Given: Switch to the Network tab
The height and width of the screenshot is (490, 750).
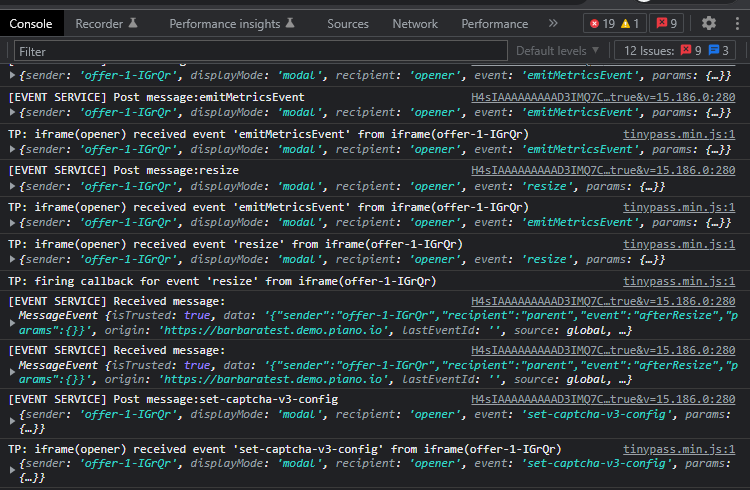Looking at the screenshot, I should click(x=415, y=23).
